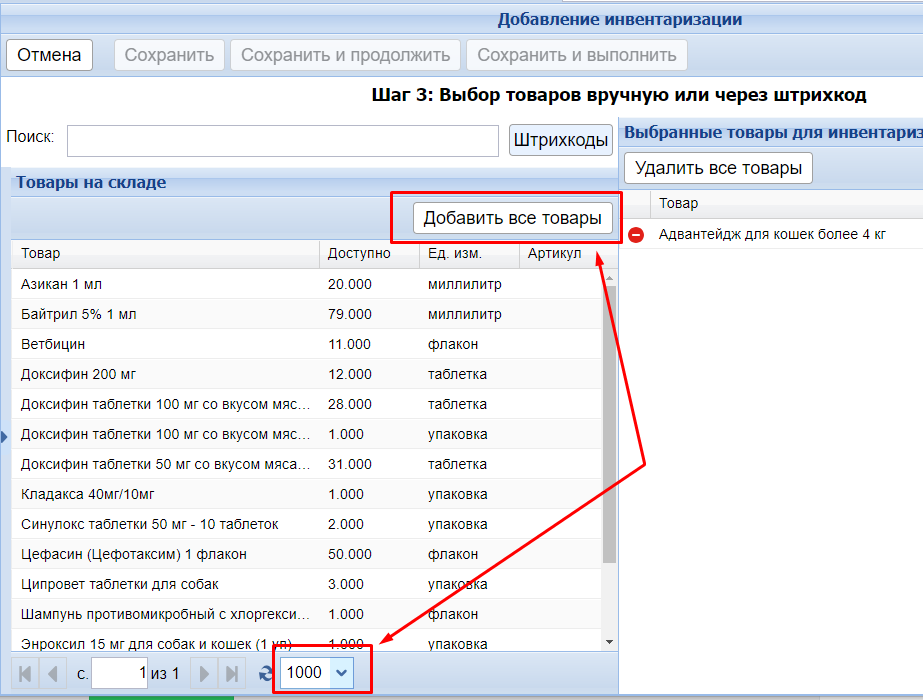Click the last page navigation icon
This screenshot has height=700, width=923.
point(231,673)
